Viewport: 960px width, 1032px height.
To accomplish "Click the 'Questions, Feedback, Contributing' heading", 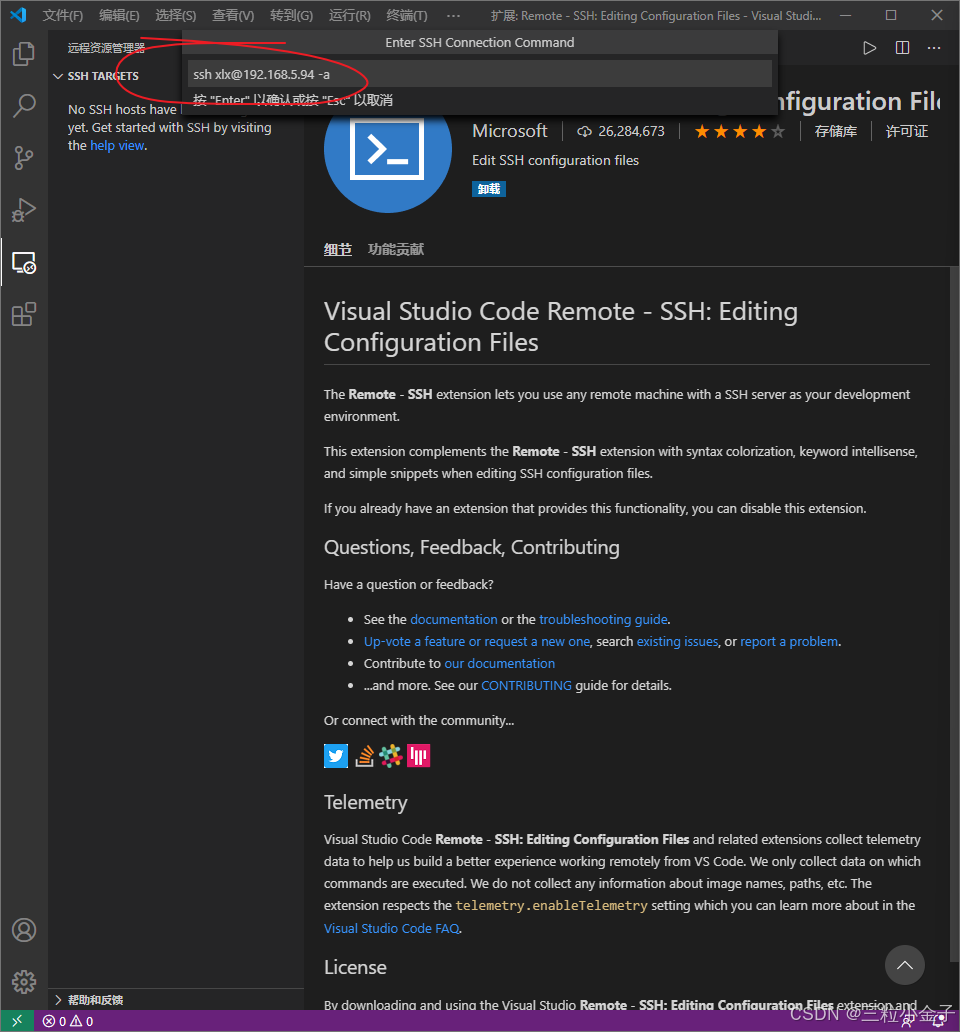I will point(472,547).
